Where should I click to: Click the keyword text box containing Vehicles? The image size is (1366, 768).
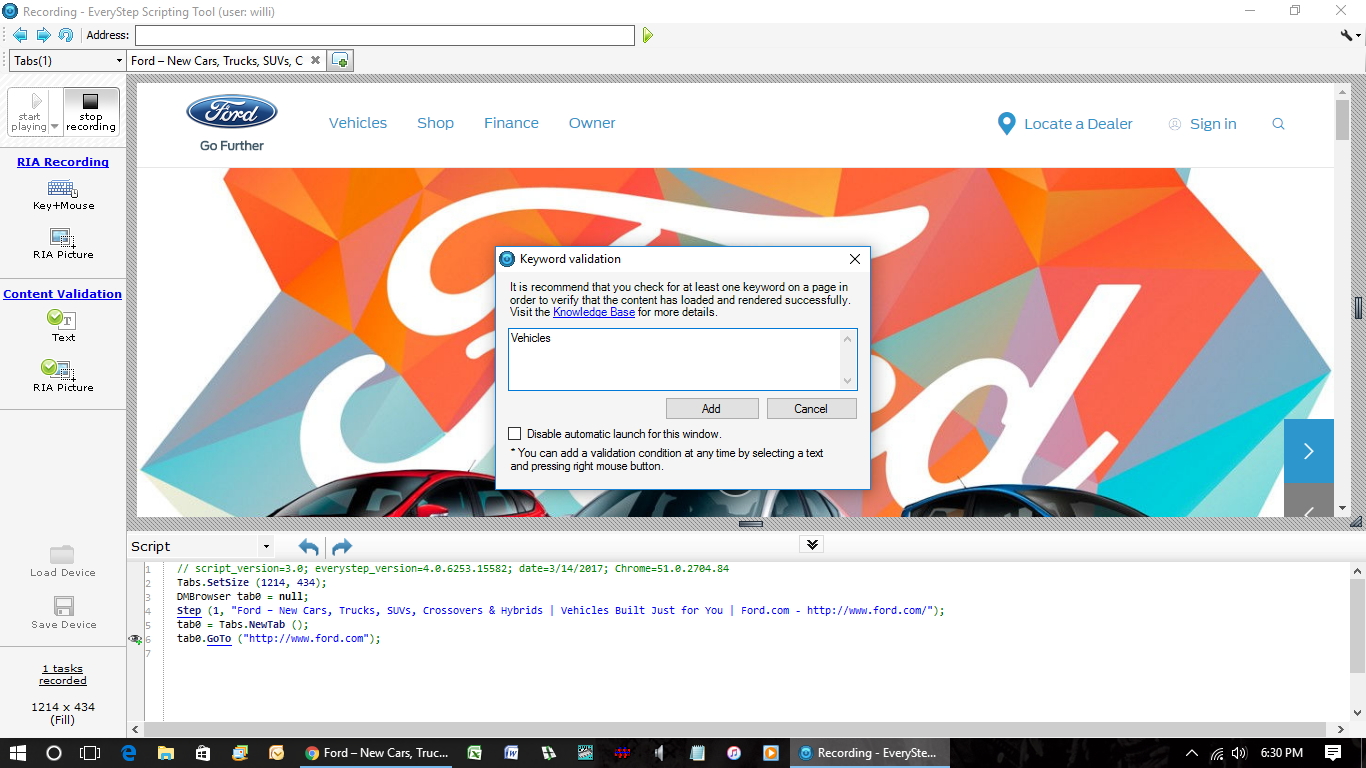pos(683,359)
